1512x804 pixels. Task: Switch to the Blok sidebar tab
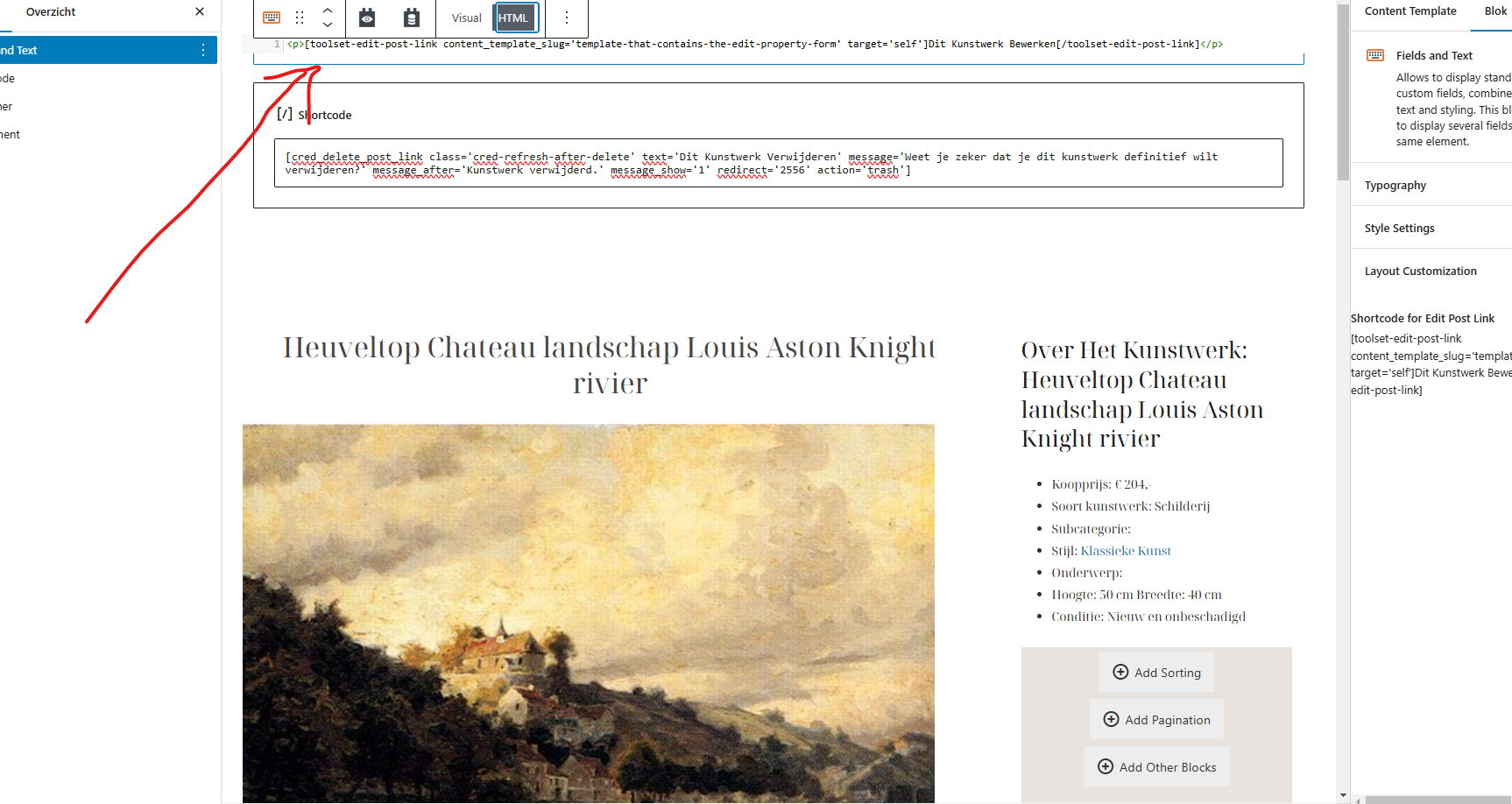[x=1496, y=11]
